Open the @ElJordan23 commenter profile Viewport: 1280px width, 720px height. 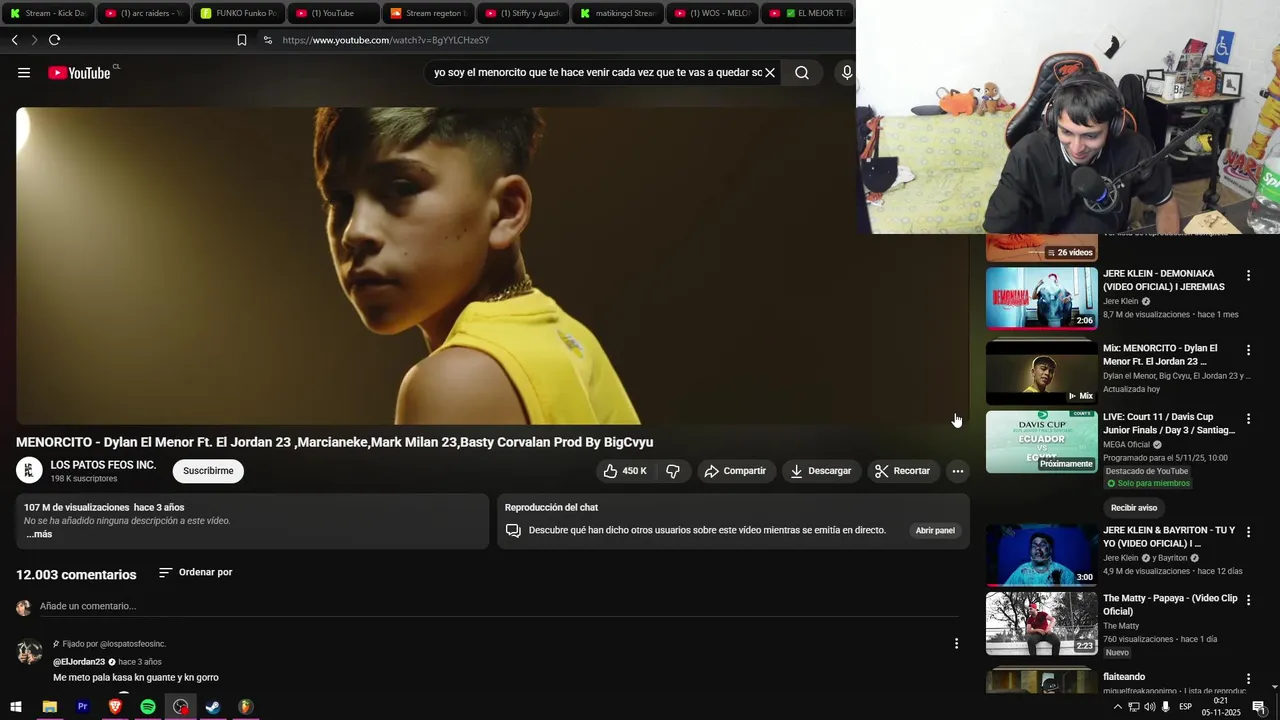[79, 662]
